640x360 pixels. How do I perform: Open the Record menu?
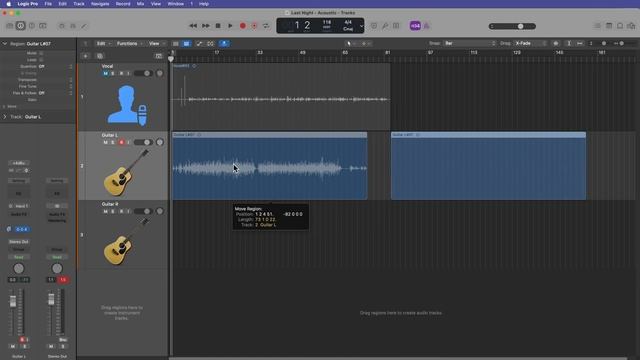click(x=123, y=4)
